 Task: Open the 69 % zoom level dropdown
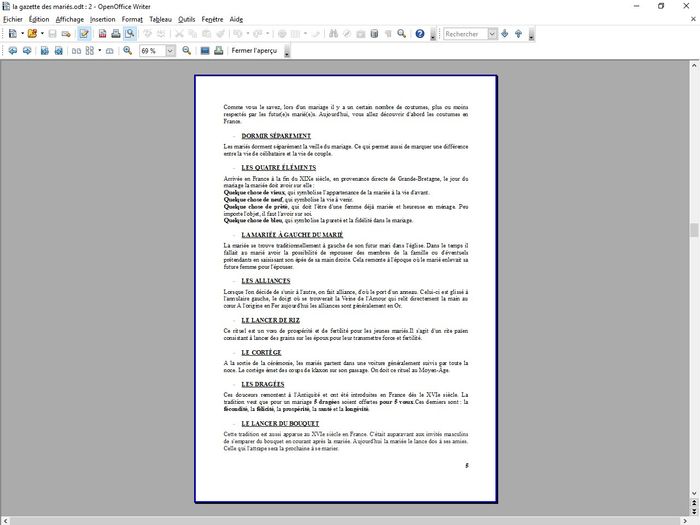coord(170,51)
